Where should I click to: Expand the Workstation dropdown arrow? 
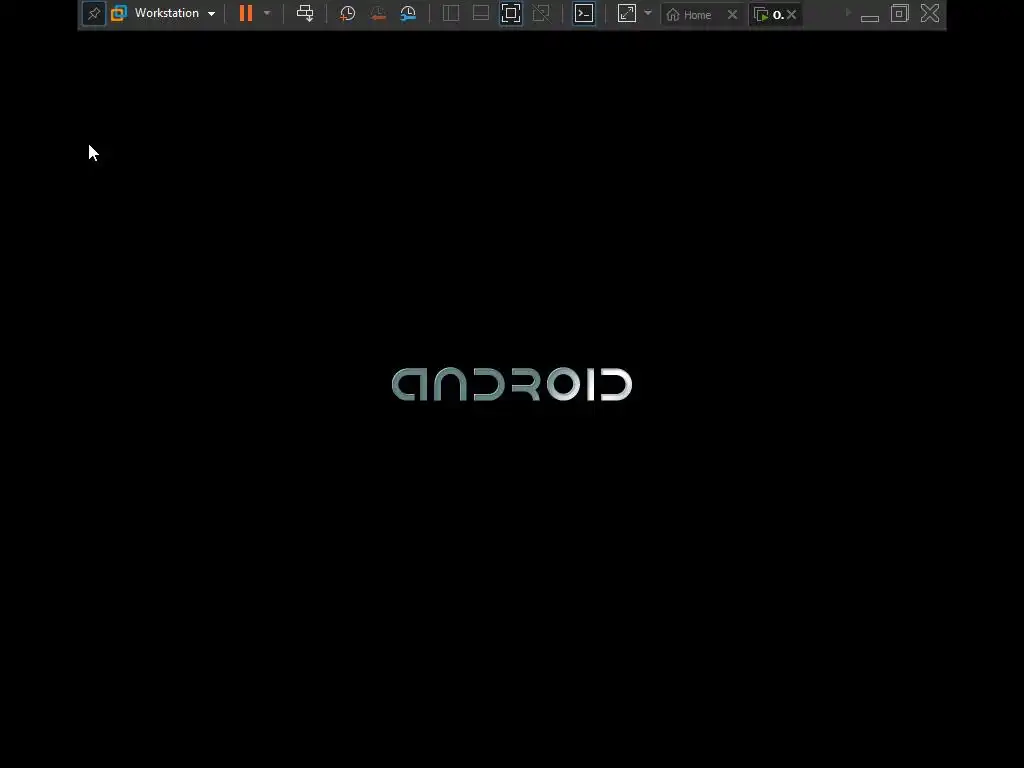[x=212, y=14]
